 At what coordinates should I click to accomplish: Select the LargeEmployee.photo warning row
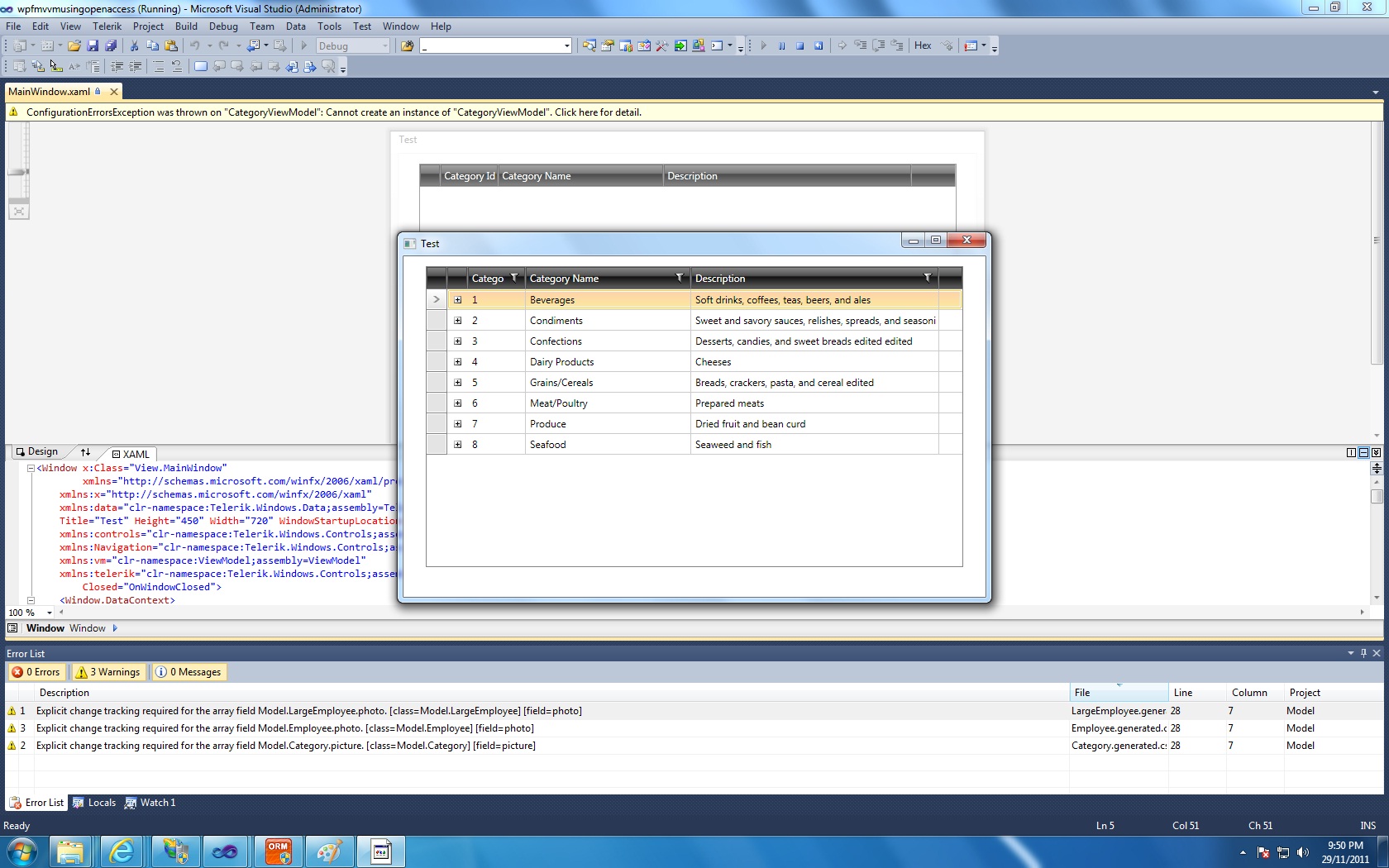(694, 711)
